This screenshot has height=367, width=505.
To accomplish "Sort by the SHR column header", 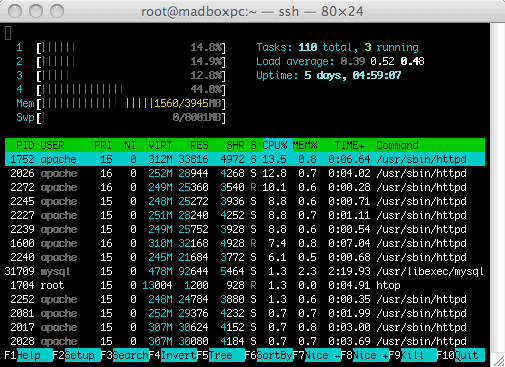I will click(x=235, y=145).
